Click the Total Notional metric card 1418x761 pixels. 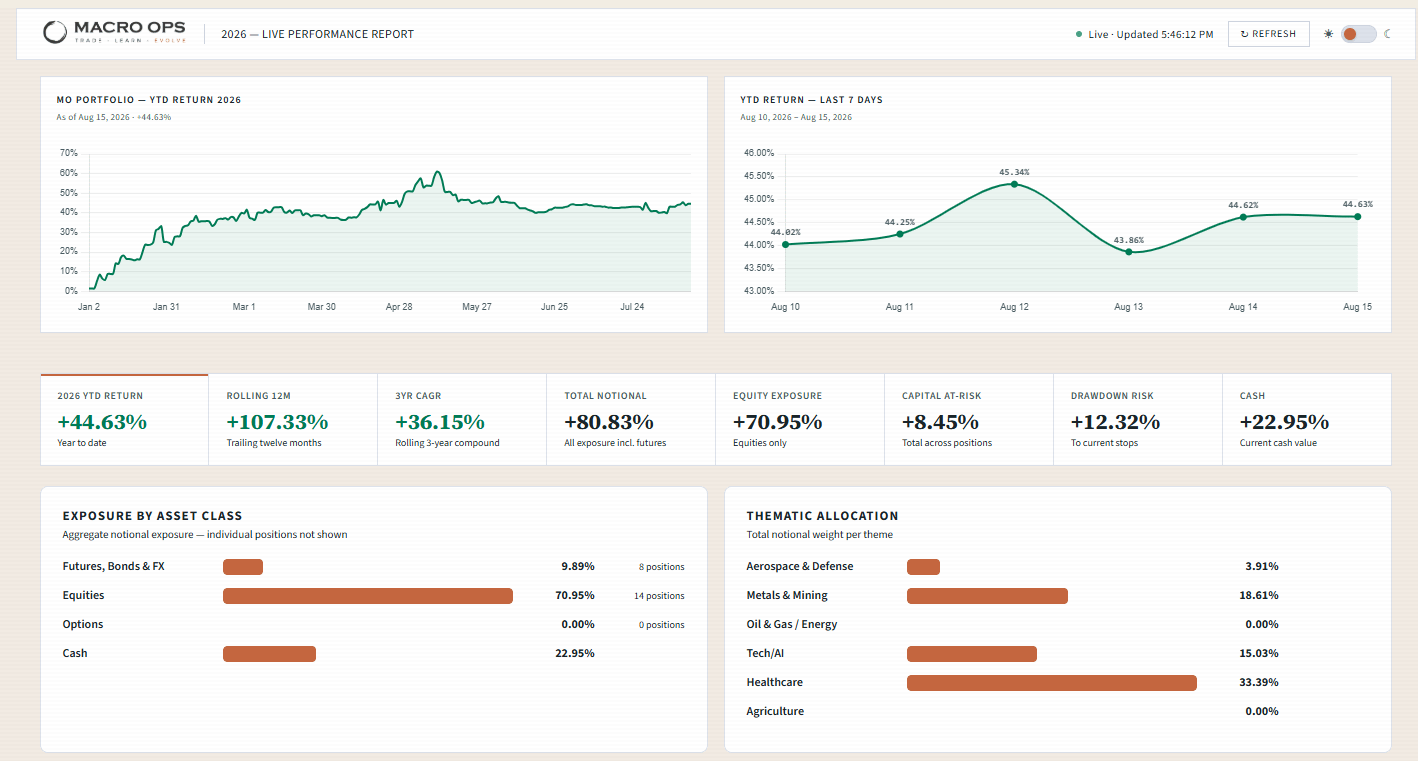point(631,419)
